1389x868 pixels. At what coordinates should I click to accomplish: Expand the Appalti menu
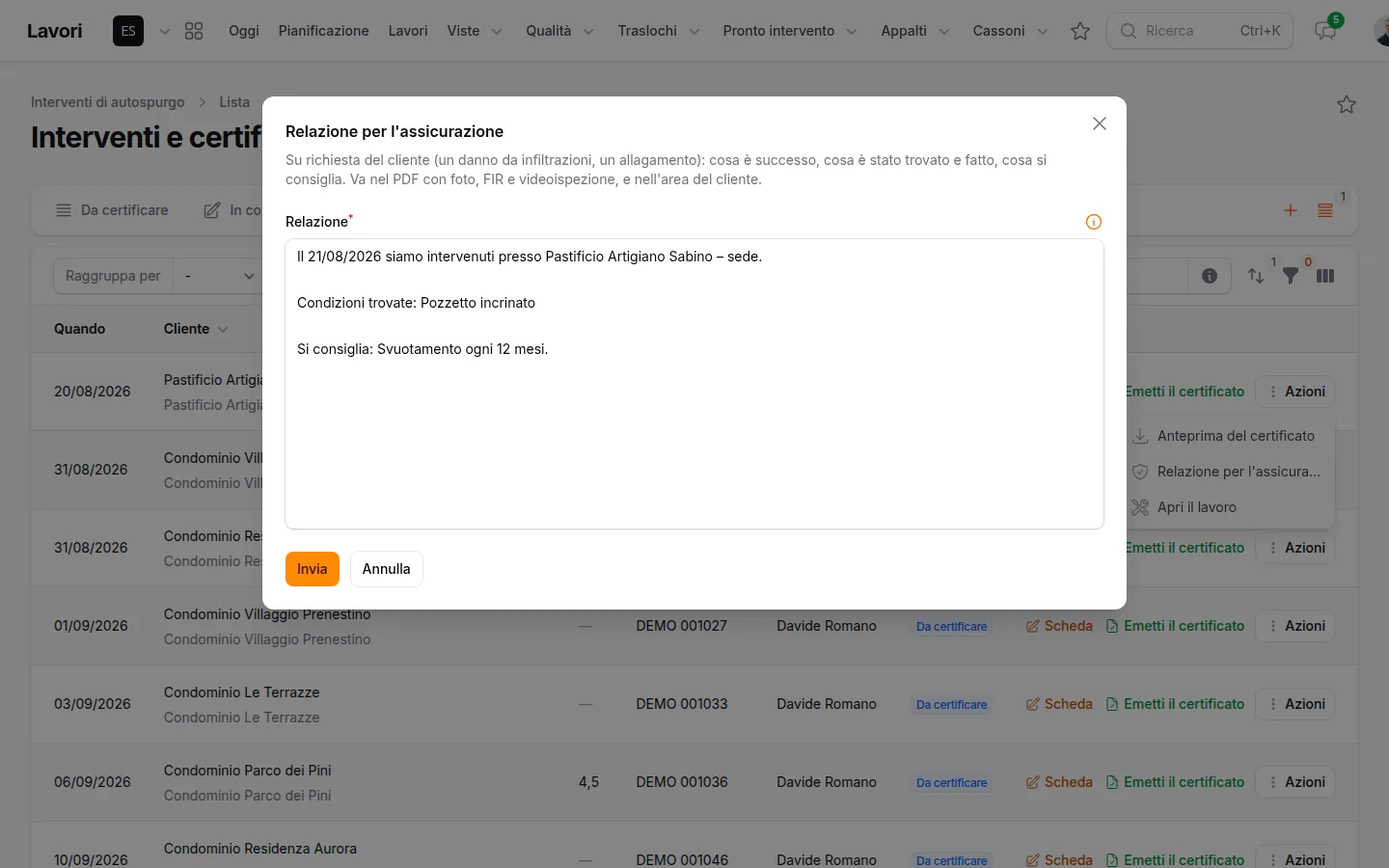coord(915,31)
